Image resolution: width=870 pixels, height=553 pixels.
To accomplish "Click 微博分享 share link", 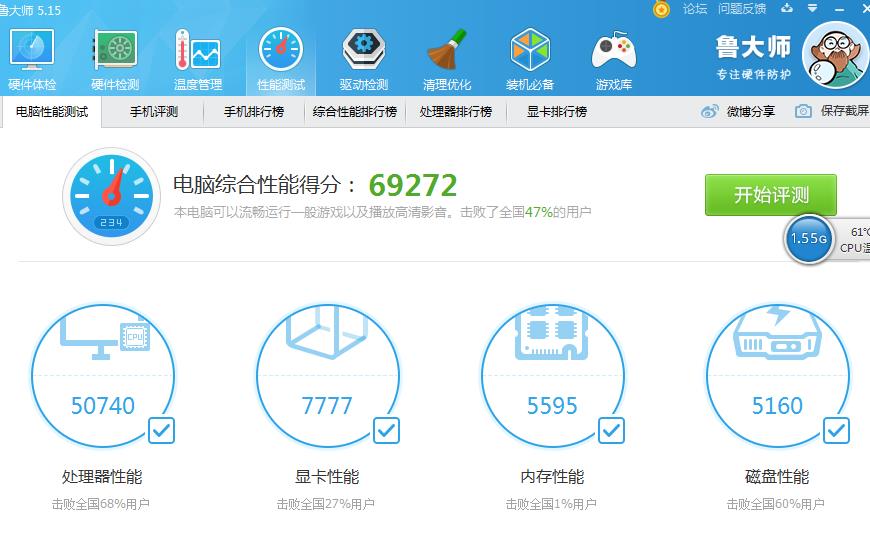I will click(751, 111).
